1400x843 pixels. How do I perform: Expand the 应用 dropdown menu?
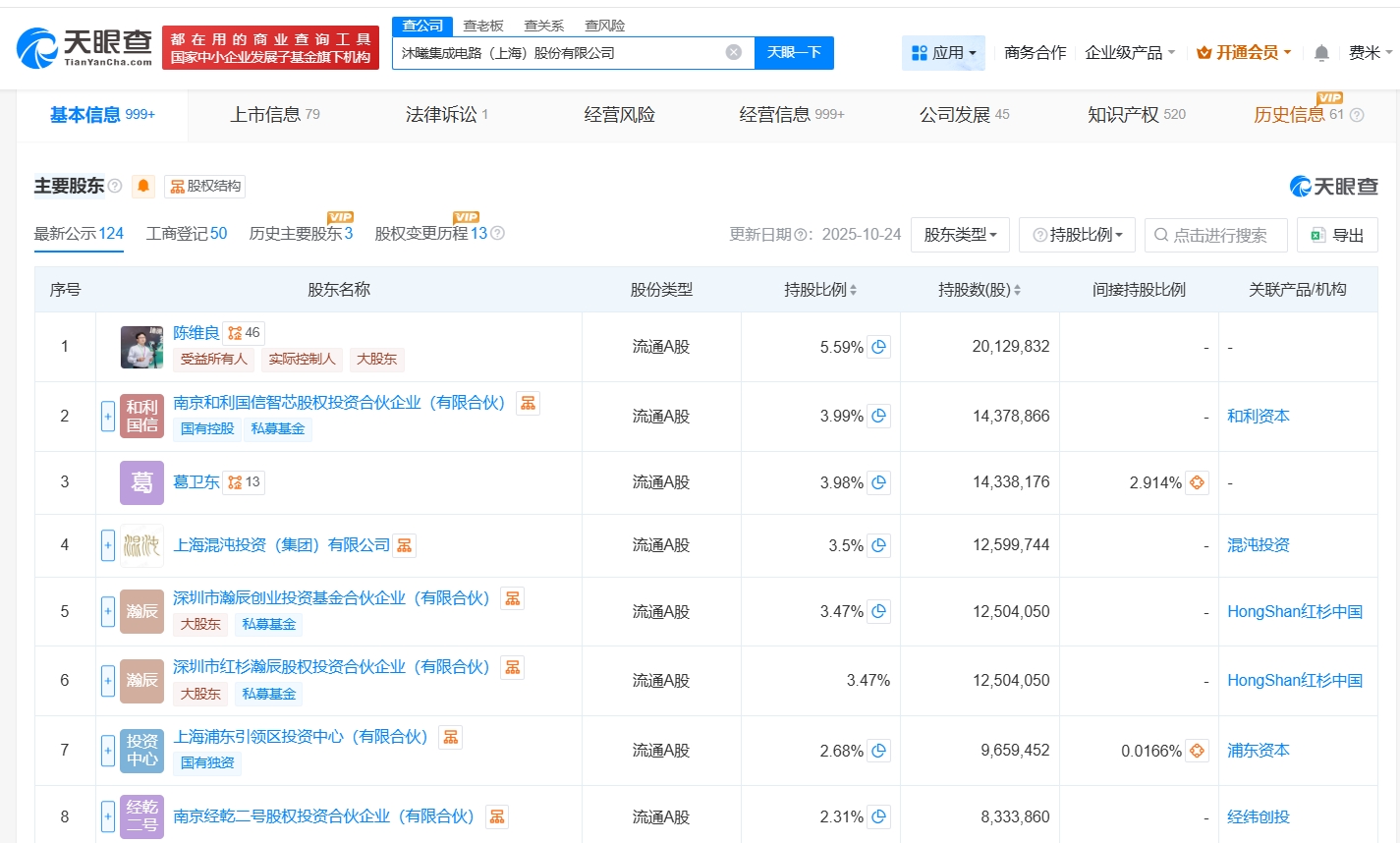(x=943, y=53)
